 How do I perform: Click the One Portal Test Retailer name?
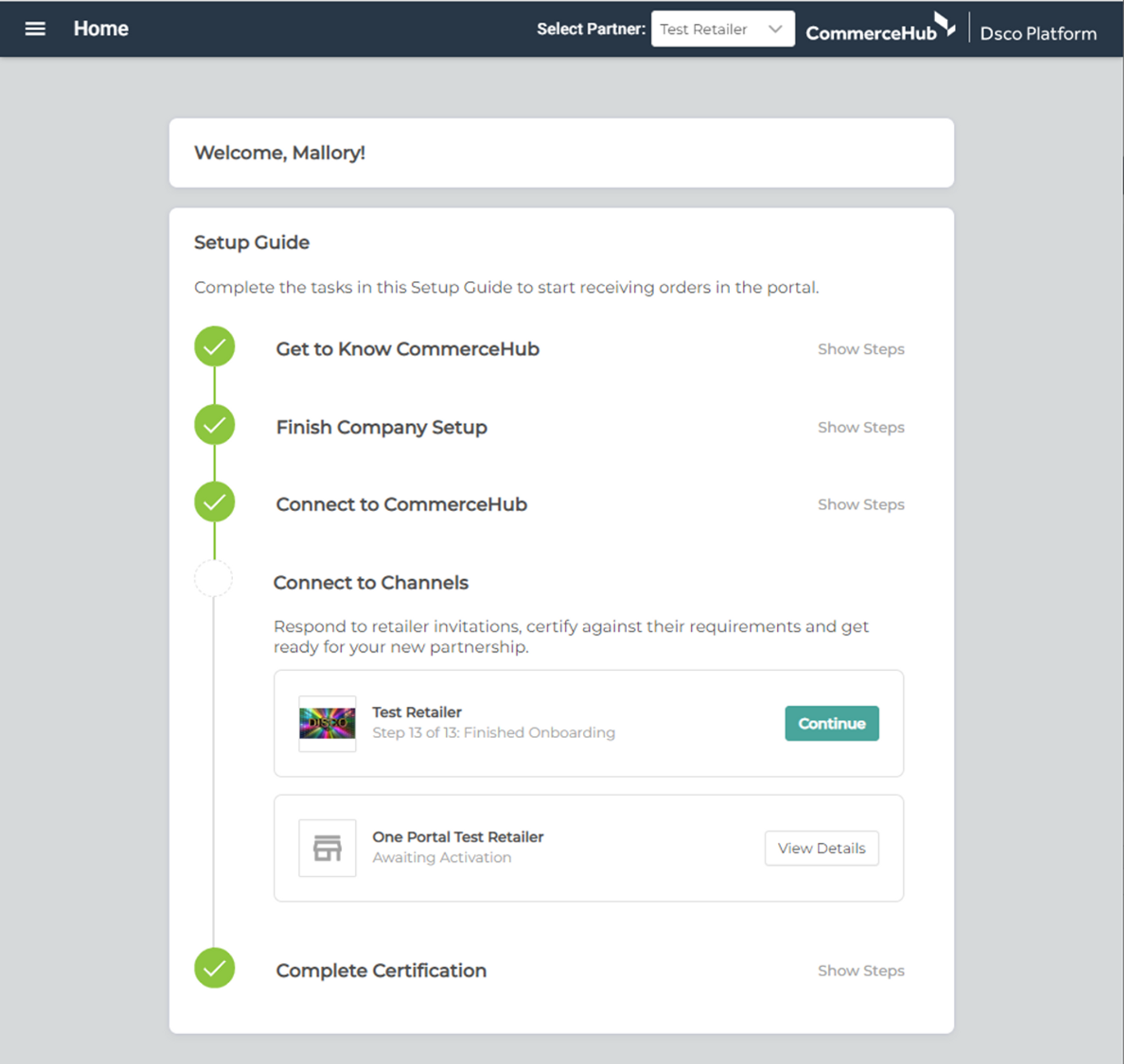tap(458, 837)
